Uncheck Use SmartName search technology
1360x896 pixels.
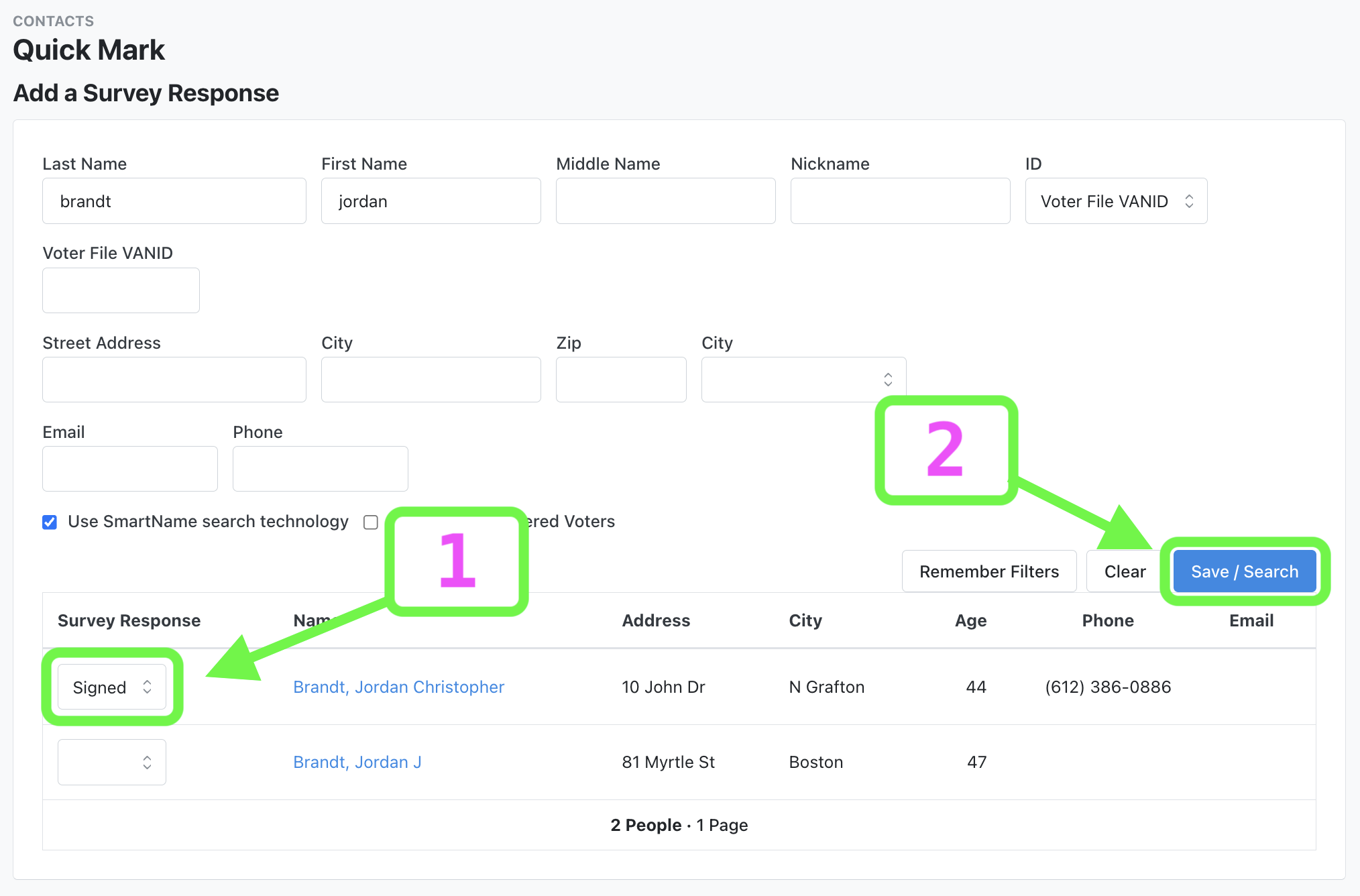click(50, 522)
